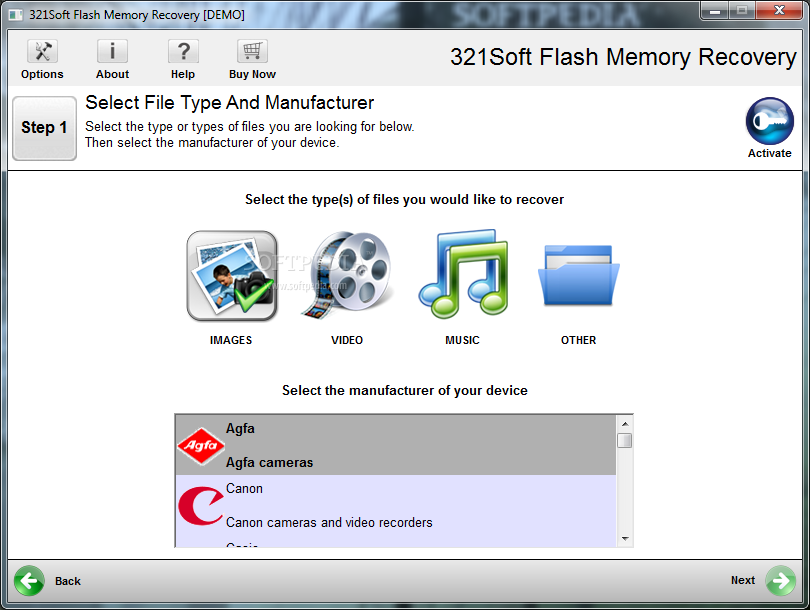Image resolution: width=810 pixels, height=610 pixels.
Task: Select the Agfa cameras manufacturer row
Action: point(396,445)
